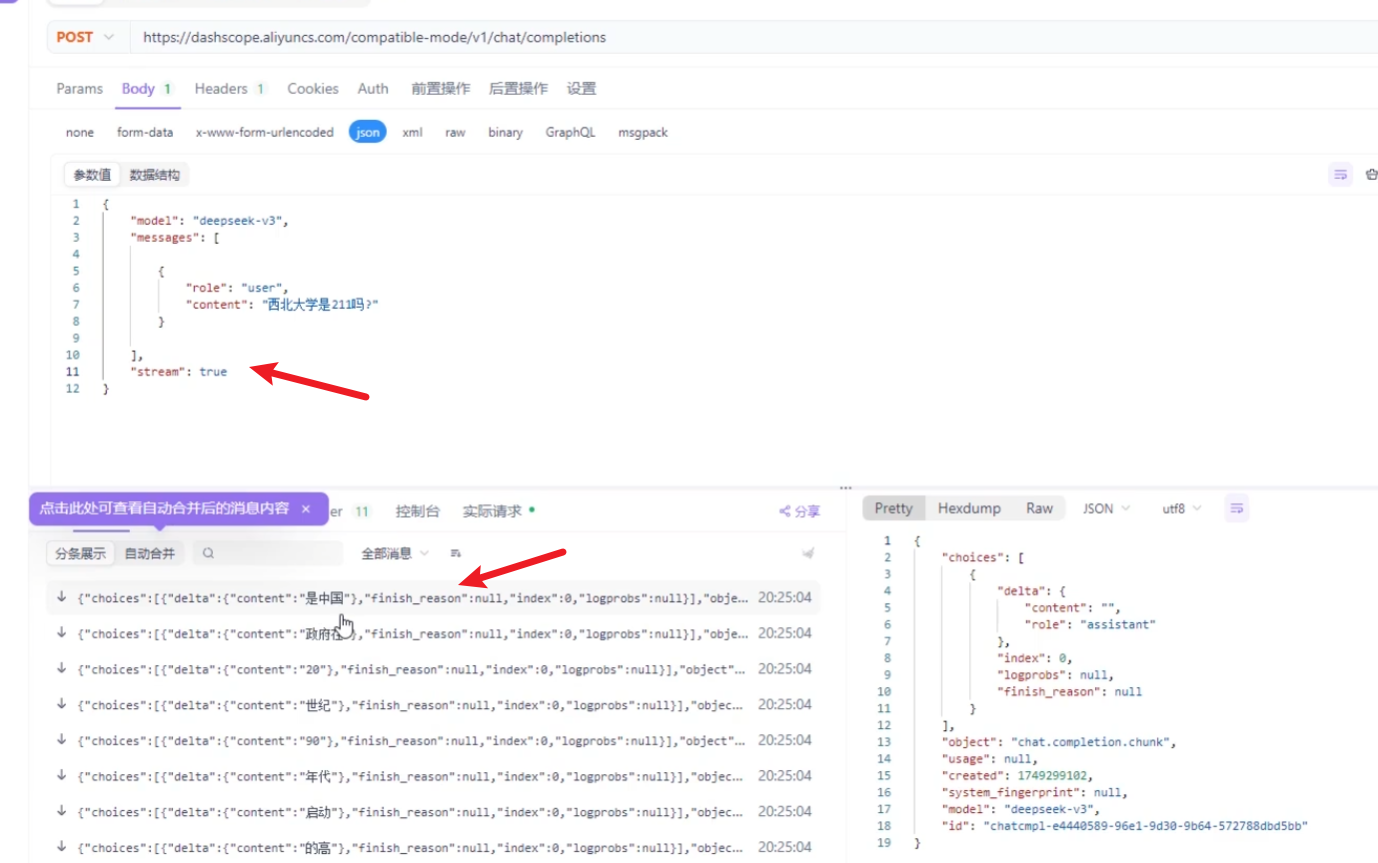Select 分条展示 message display mode
The width and height of the screenshot is (1378, 863).
coord(80,553)
